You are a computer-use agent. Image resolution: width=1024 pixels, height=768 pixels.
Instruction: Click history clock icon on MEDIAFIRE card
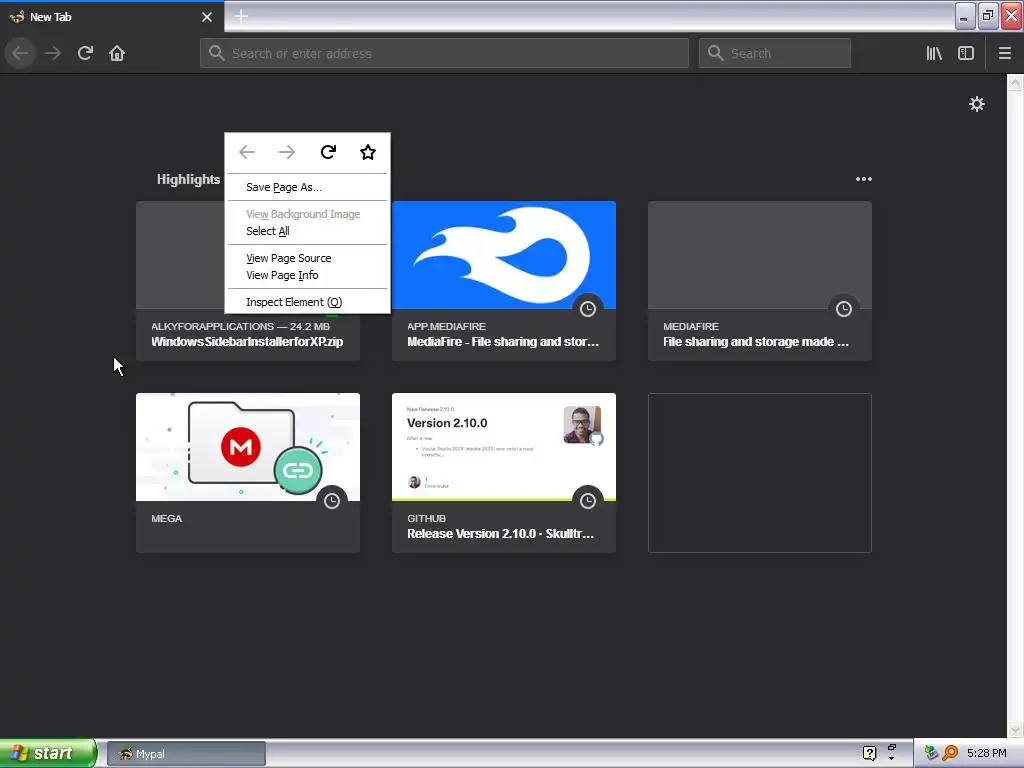[x=844, y=309]
